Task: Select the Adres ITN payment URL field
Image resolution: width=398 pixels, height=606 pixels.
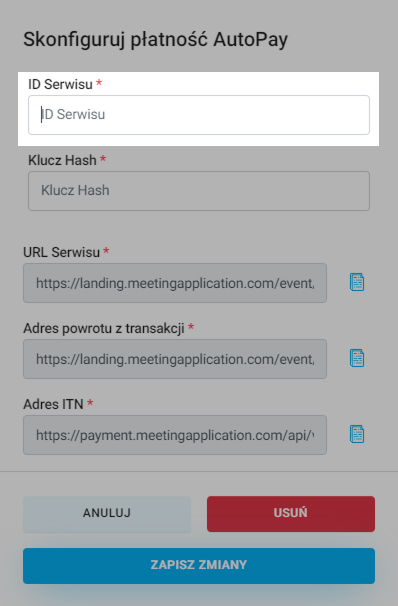Action: coord(175,435)
